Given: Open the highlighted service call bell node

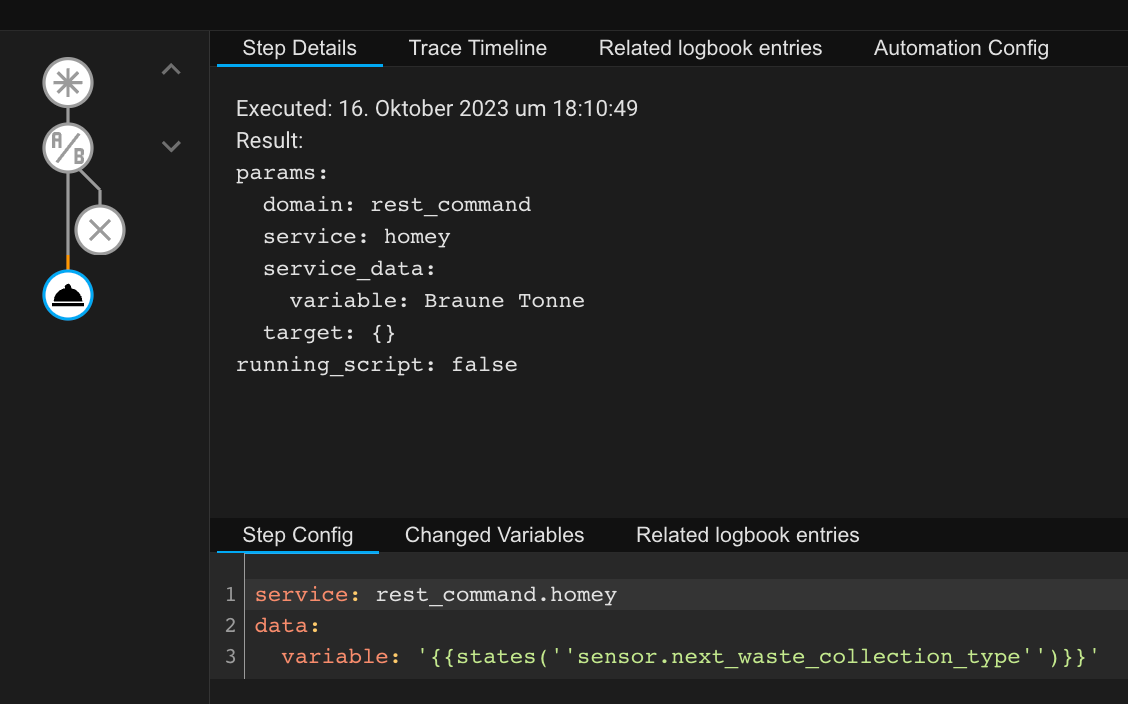Looking at the screenshot, I should pyautogui.click(x=68, y=295).
